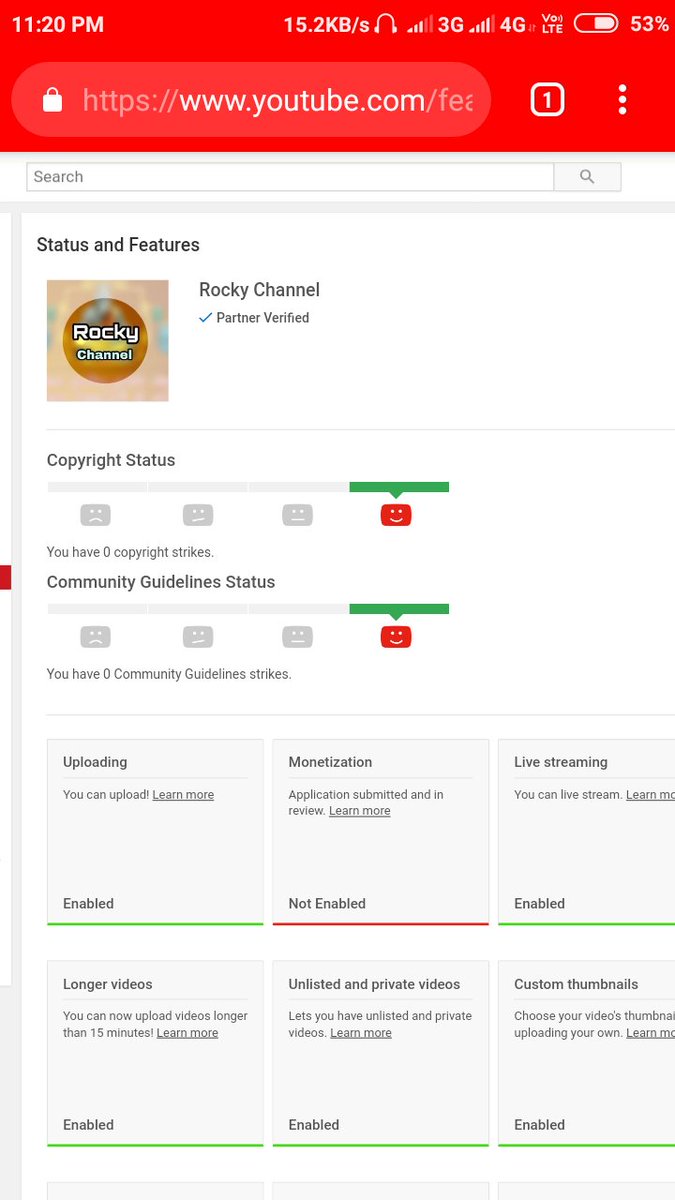Screen dimensions: 675x1200
Task: Tap the neutral face icon under Copyright Status
Action: tap(297, 515)
